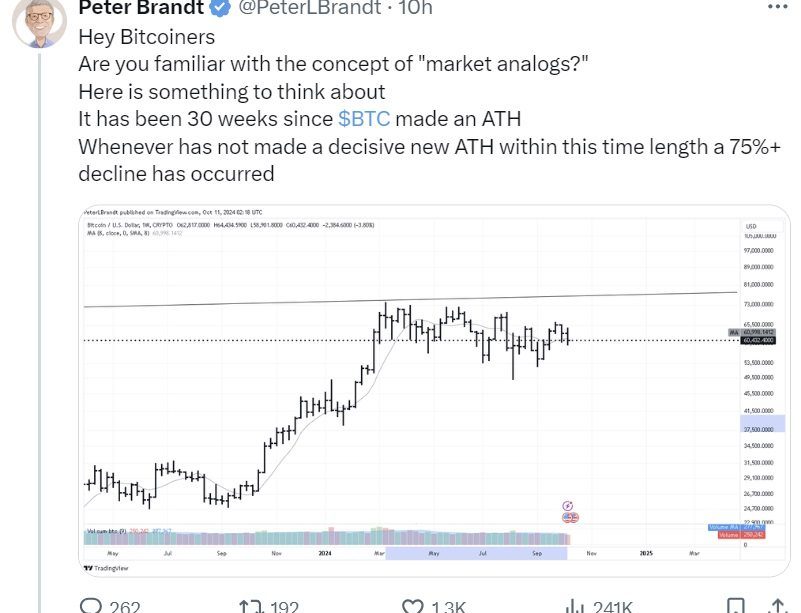Click the share icon for the tweet

(777, 607)
